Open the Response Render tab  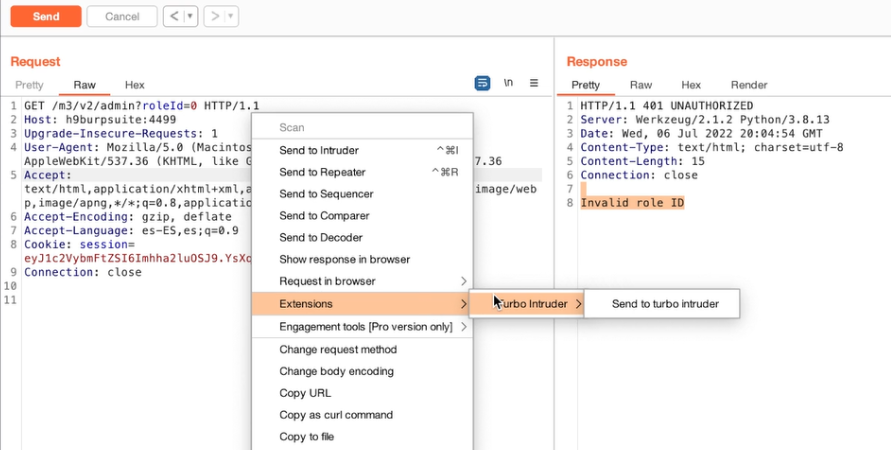[749, 85]
